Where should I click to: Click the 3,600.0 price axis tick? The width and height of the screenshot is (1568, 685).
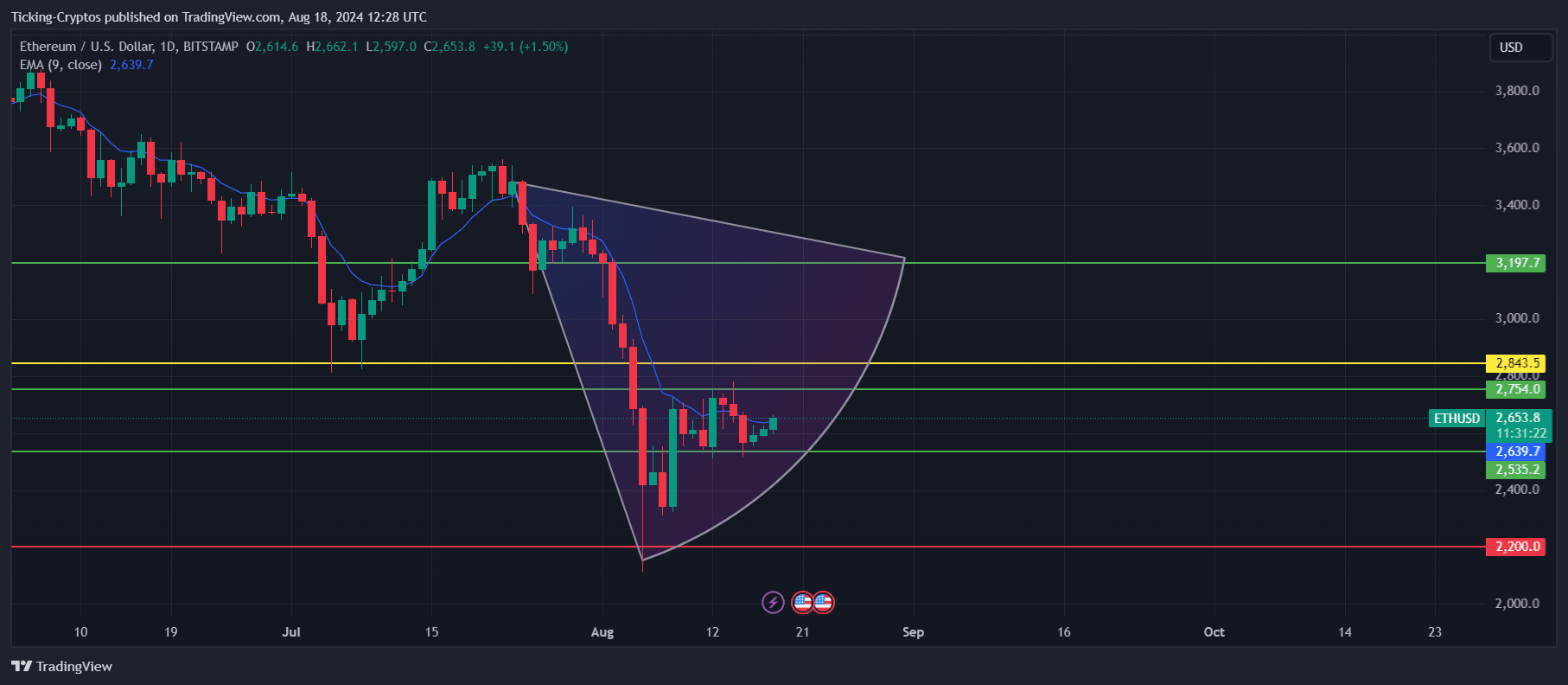click(1517, 148)
